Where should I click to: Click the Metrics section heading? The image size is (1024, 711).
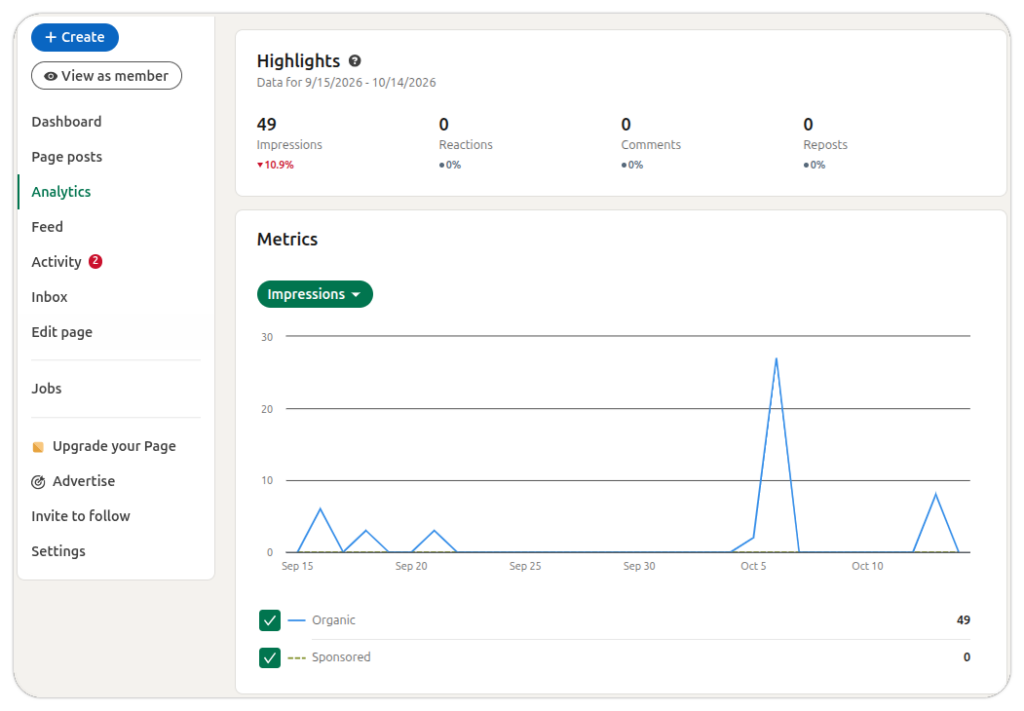(x=287, y=240)
